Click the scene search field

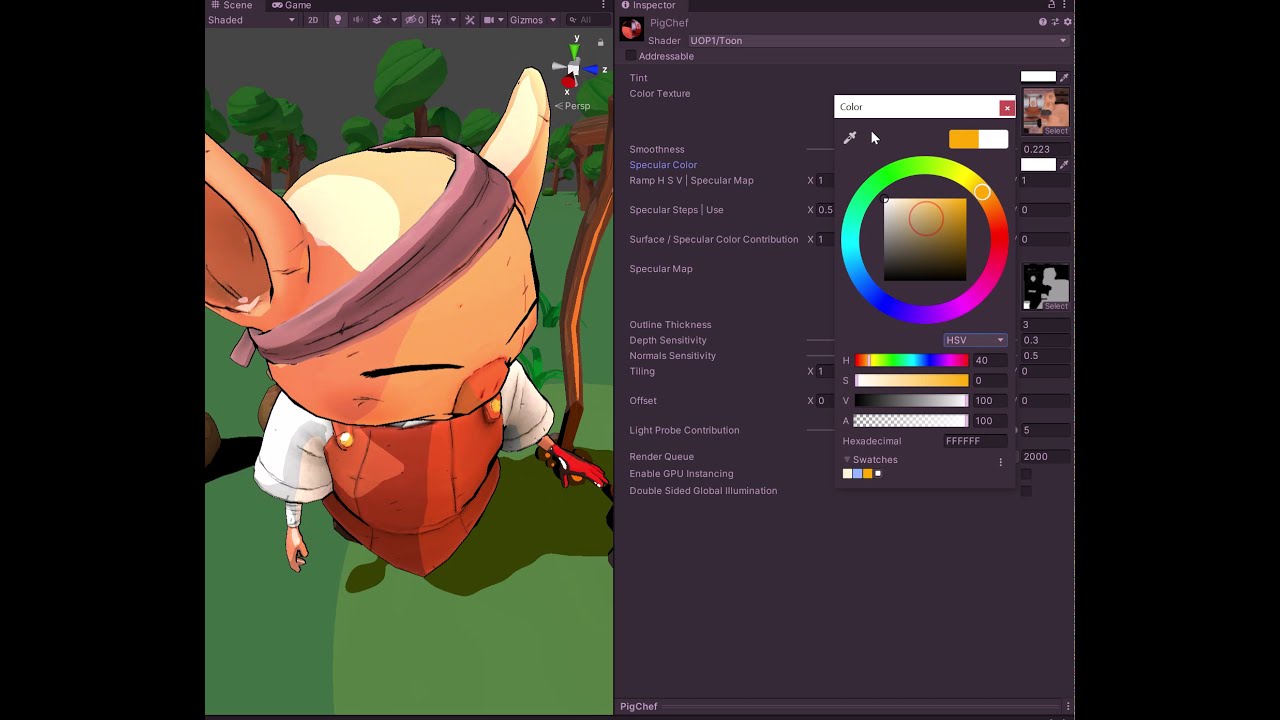(586, 20)
